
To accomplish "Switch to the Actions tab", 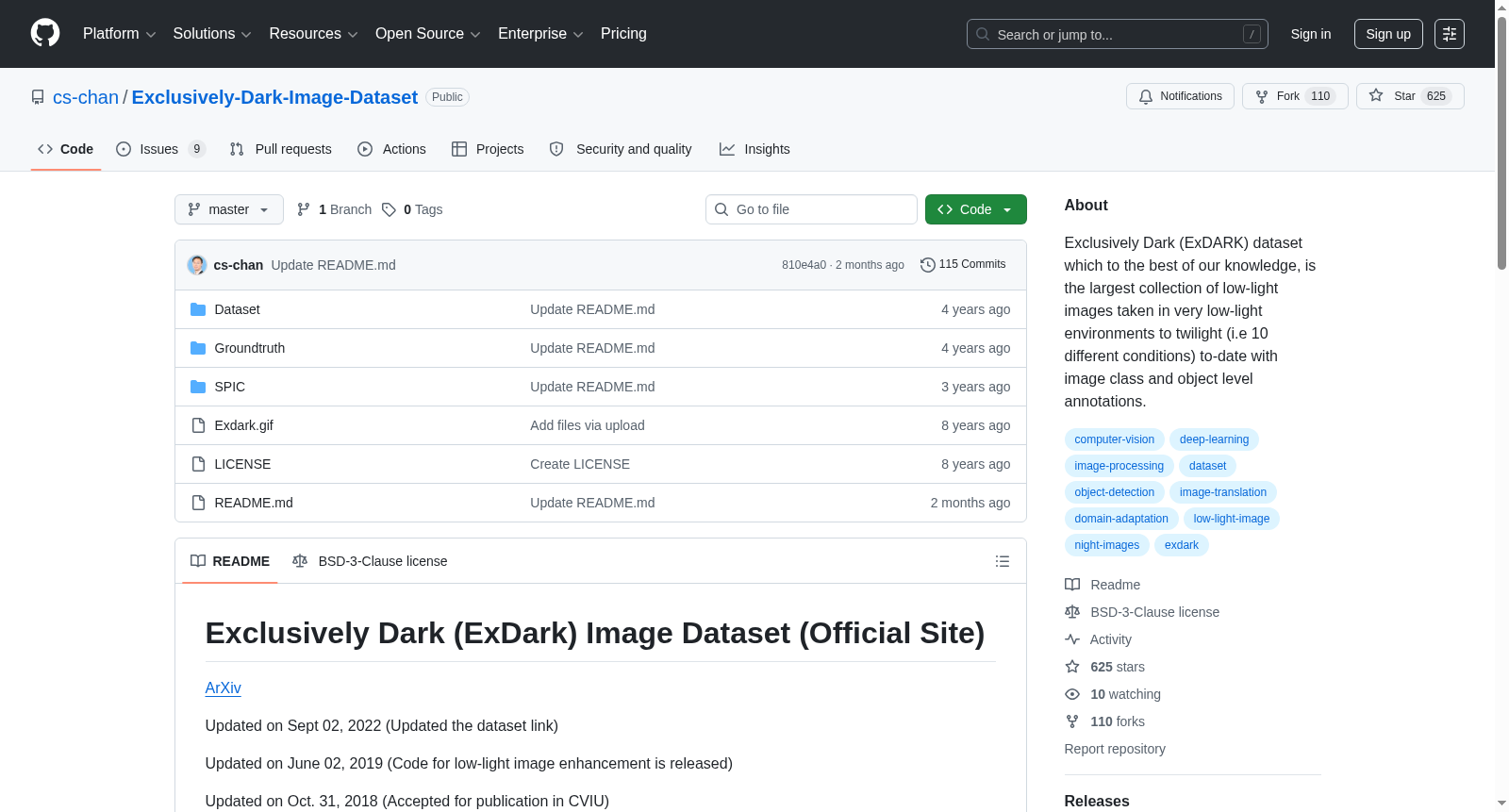I will point(392,149).
